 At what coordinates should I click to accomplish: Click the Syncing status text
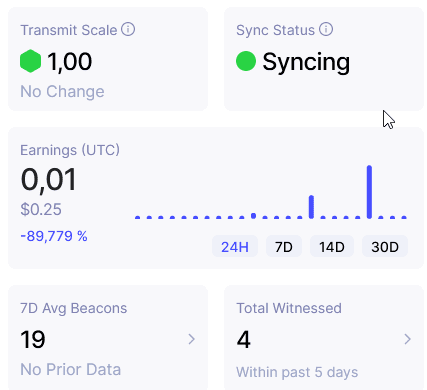tap(306, 63)
